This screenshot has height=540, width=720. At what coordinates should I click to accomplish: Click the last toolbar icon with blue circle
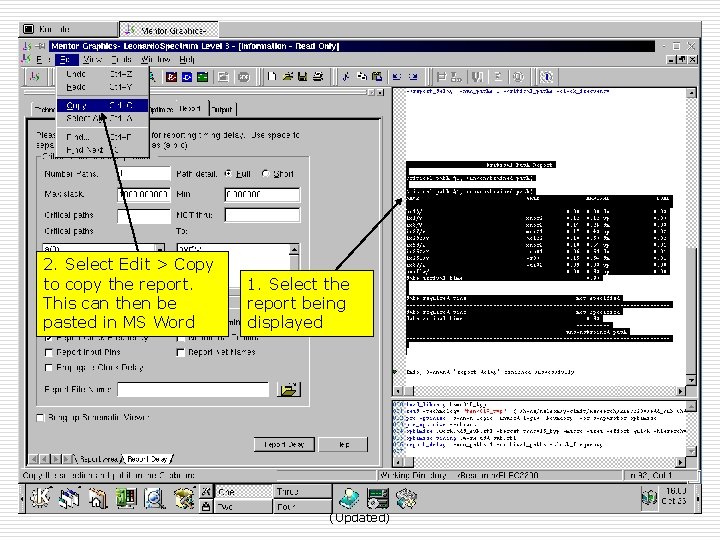pos(546,77)
